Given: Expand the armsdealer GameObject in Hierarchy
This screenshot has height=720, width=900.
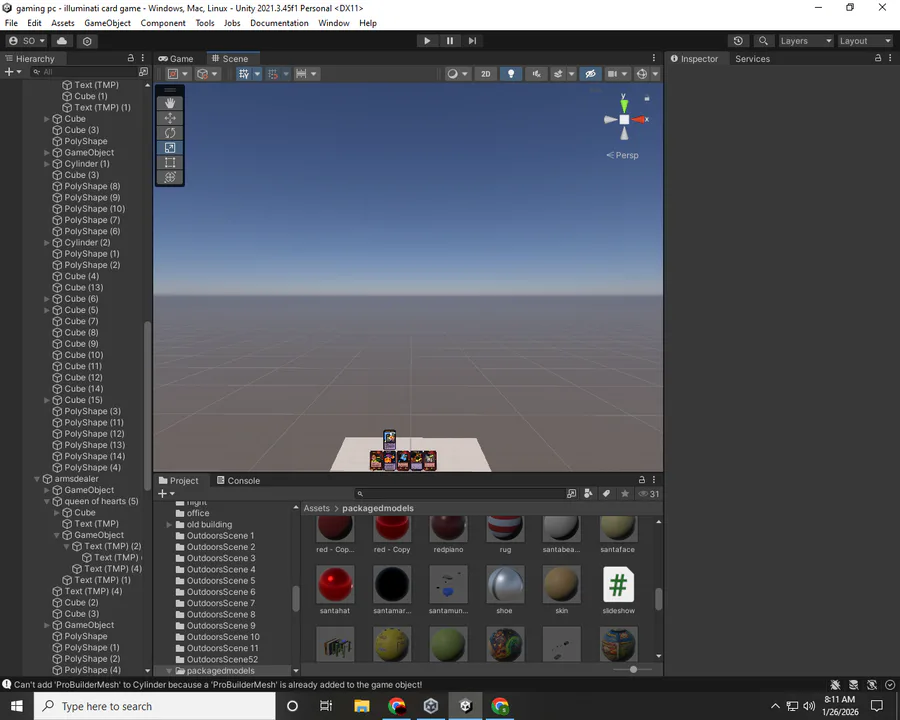Looking at the screenshot, I should [36, 478].
